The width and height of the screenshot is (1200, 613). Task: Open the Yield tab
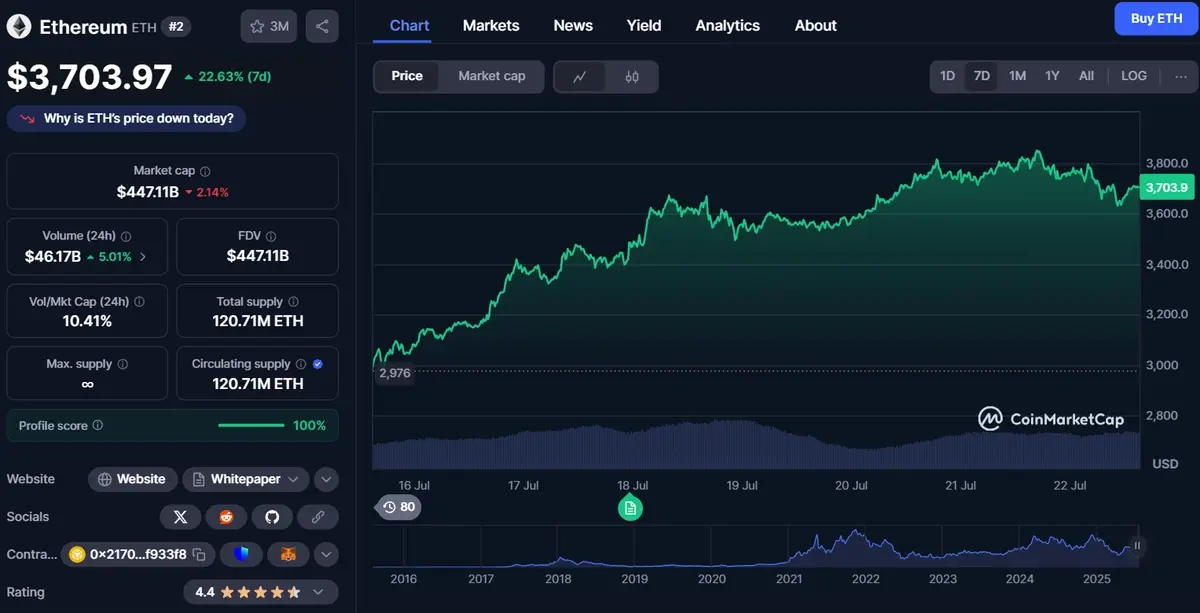pyautogui.click(x=644, y=26)
